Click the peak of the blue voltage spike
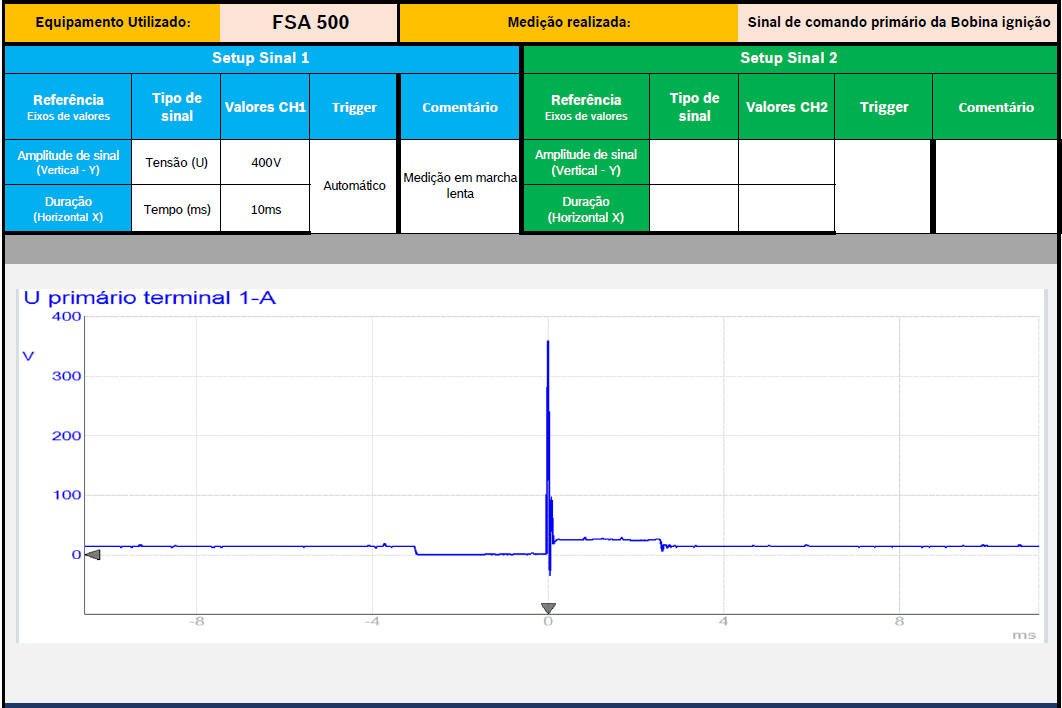 [547, 343]
